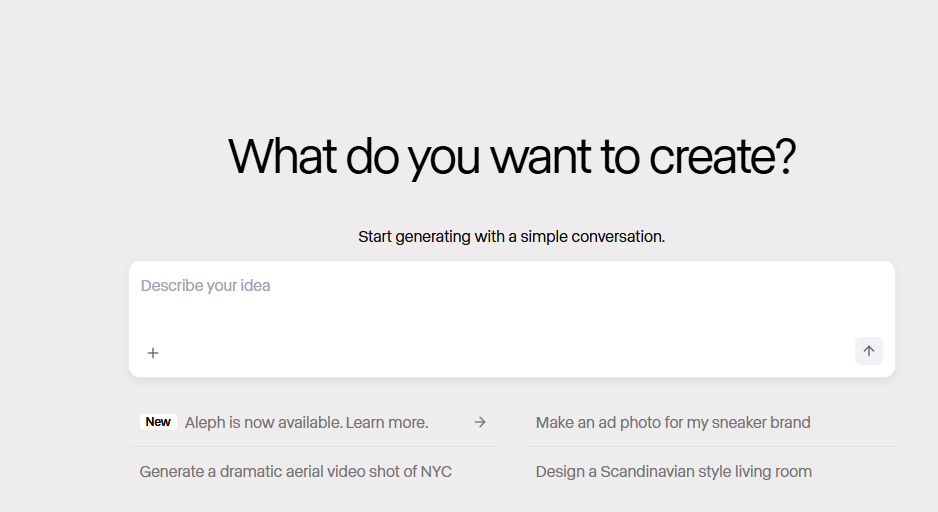Choose "Generate a dramatic aerial video shot of NYC"
938x512 pixels.
[x=295, y=471]
